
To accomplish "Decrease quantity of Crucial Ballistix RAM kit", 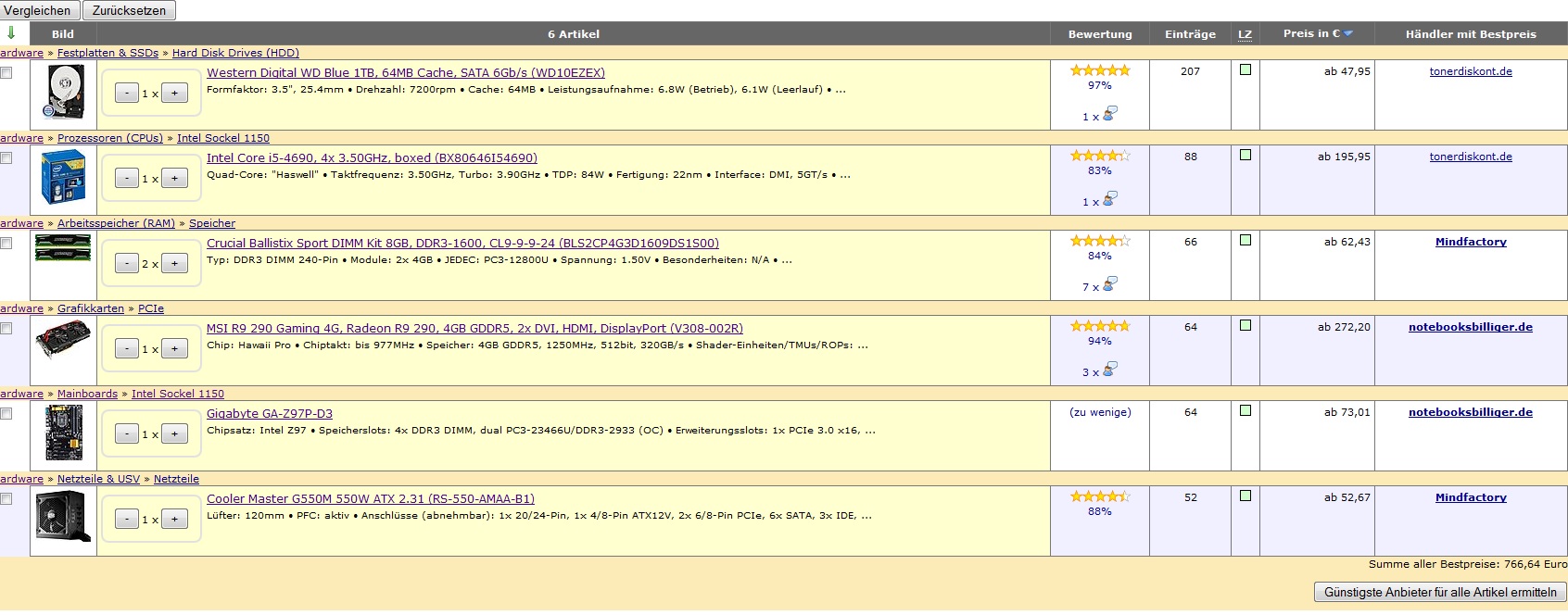I will coord(127,263).
